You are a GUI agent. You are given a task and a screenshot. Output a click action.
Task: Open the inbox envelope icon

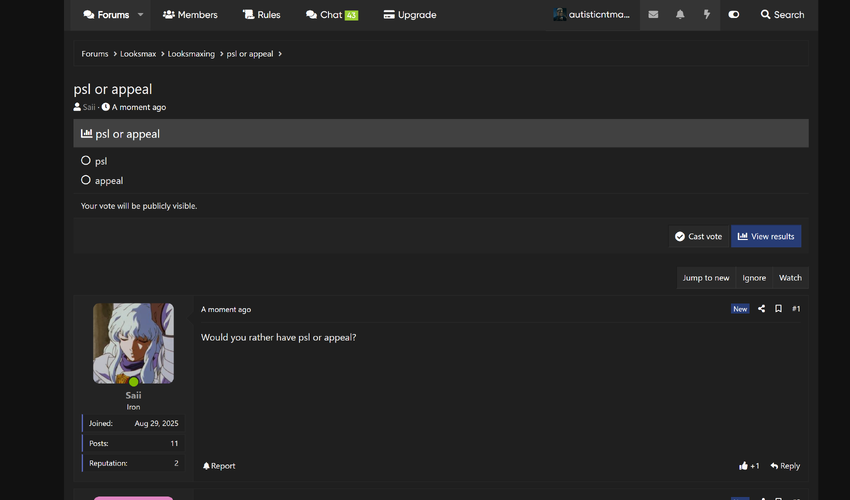[653, 15]
